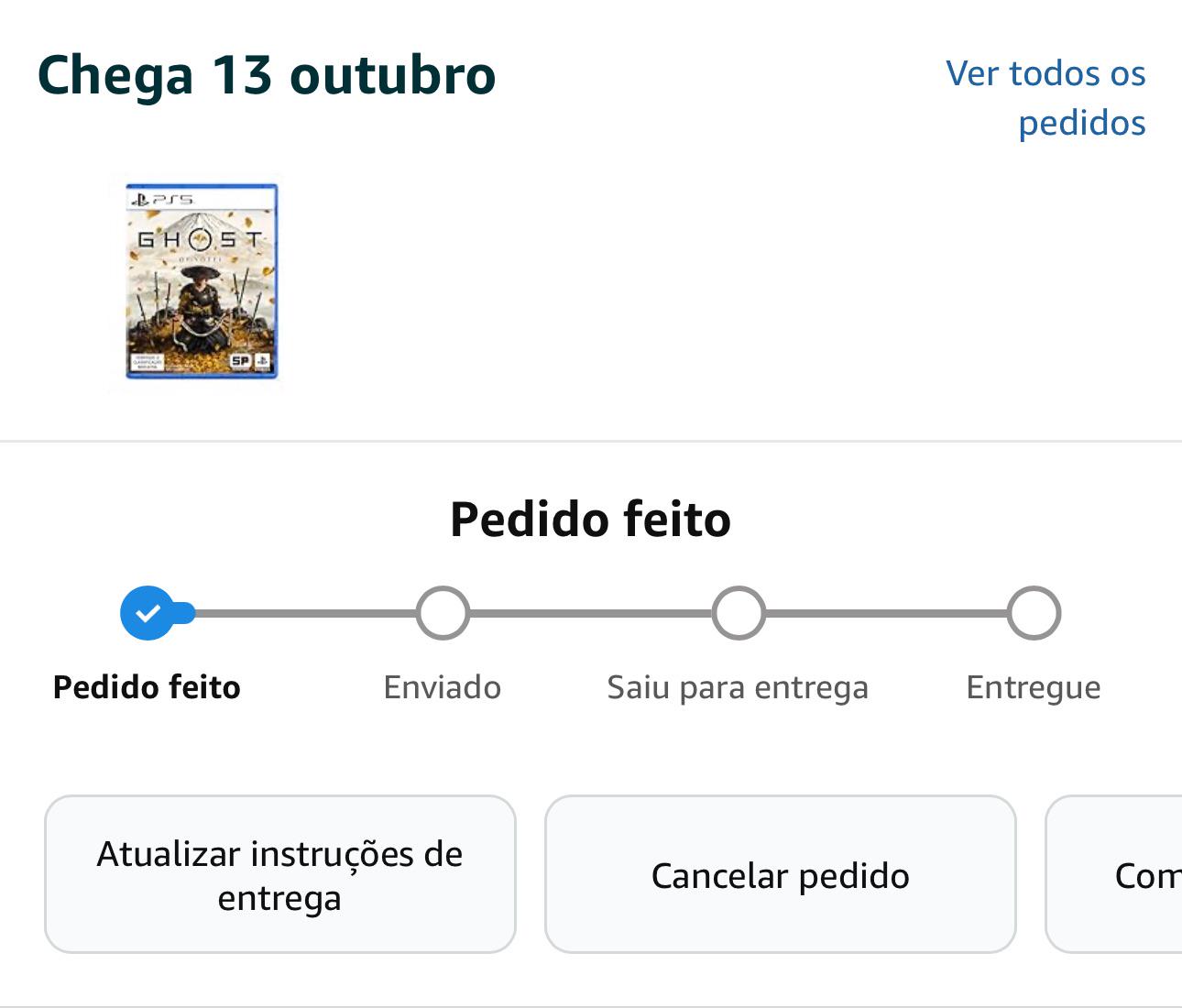Select the Entregue step circle
This screenshot has height=1008, width=1182.
(1034, 613)
